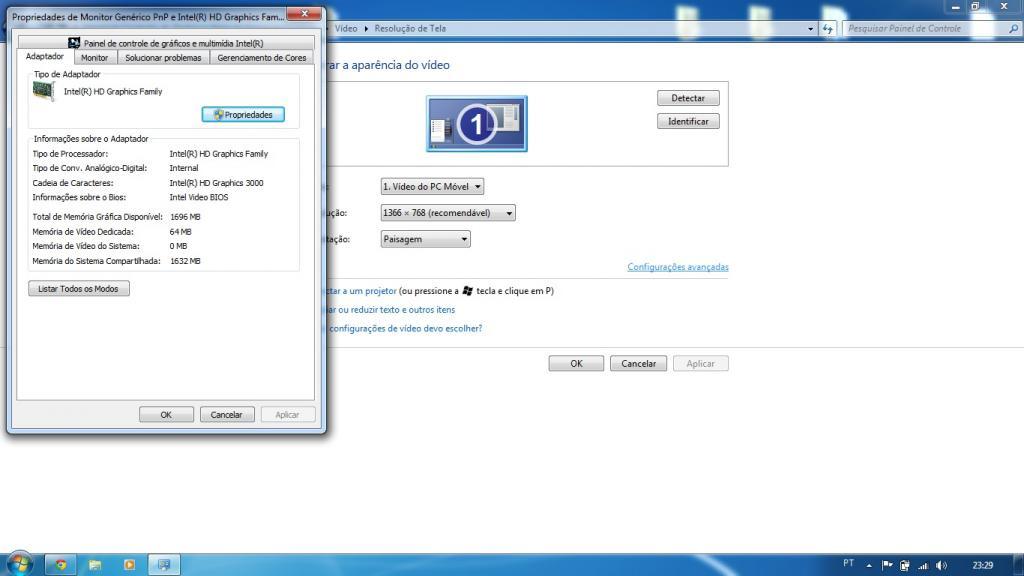Open Windows Explorer folder icon in taskbar

point(95,565)
